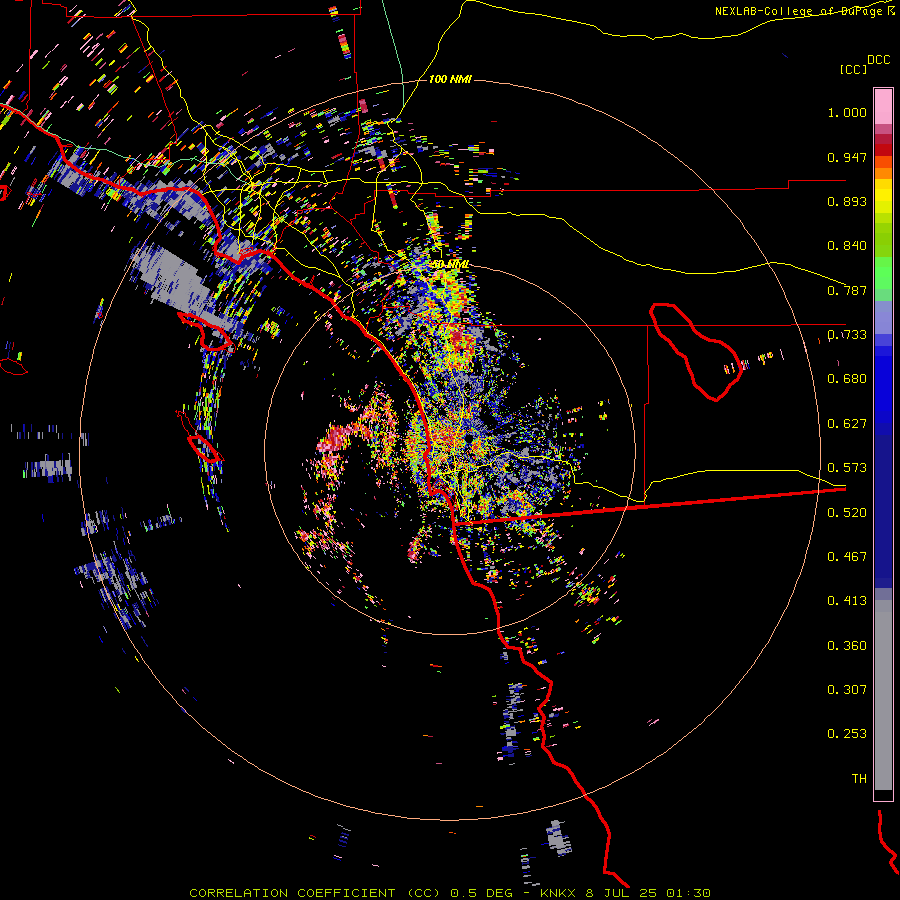Click the KNKX station identifier
The height and width of the screenshot is (900, 900).
[558, 893]
